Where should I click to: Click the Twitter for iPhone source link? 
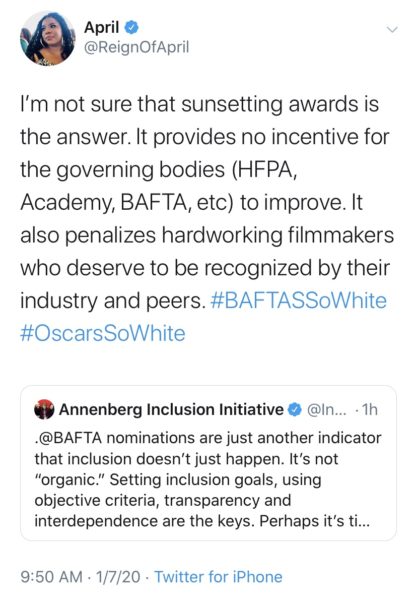(x=218, y=577)
